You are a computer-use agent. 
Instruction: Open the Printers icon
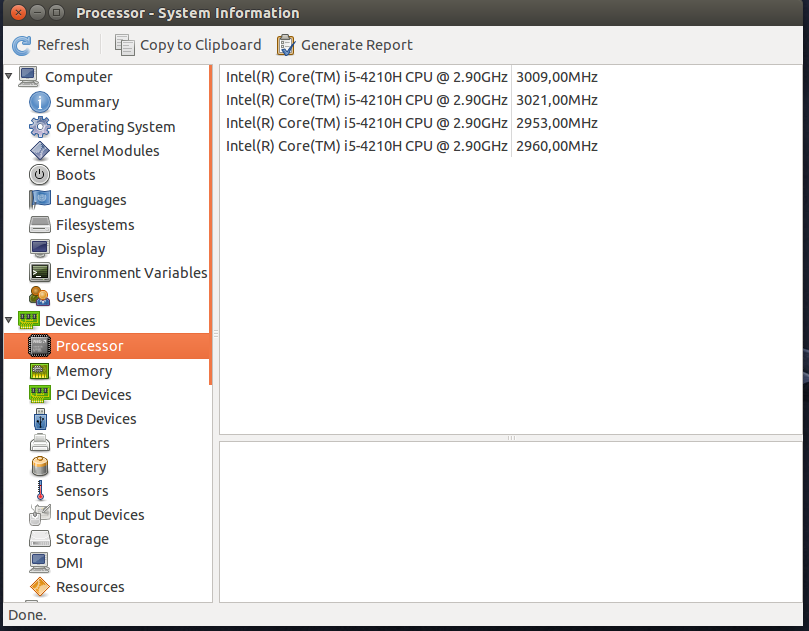click(x=40, y=443)
